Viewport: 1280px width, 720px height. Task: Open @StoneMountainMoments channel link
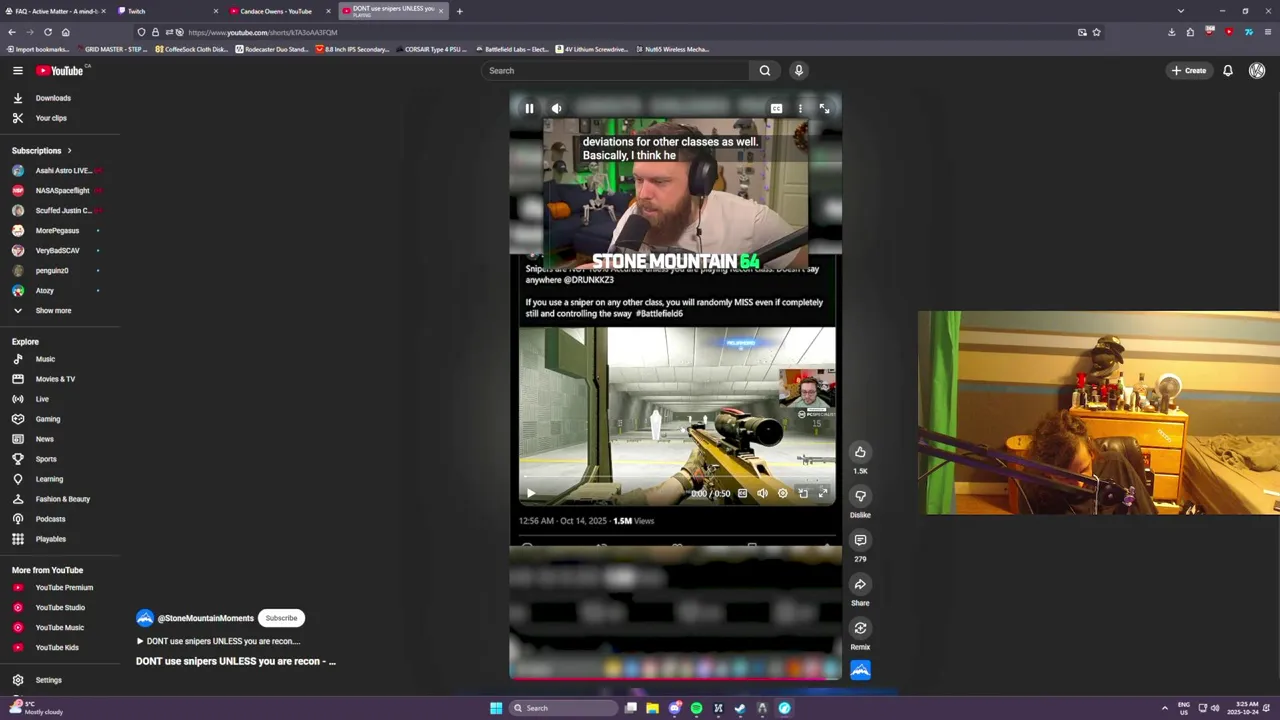pyautogui.click(x=206, y=618)
